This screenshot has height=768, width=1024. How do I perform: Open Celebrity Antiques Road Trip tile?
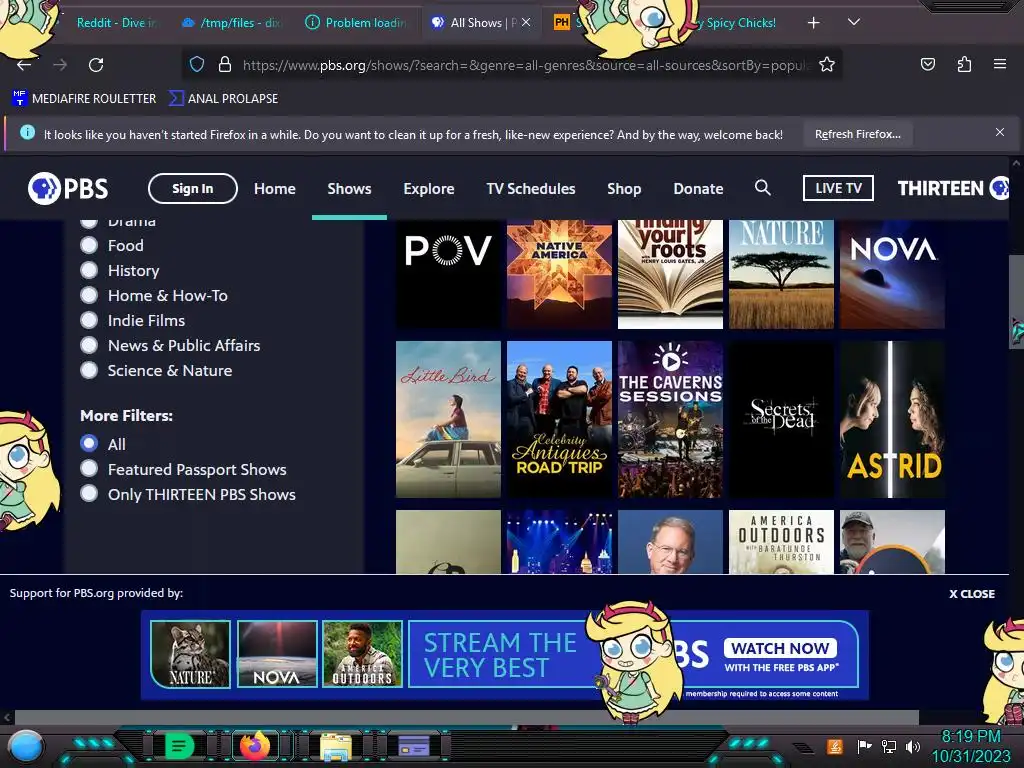coord(559,419)
